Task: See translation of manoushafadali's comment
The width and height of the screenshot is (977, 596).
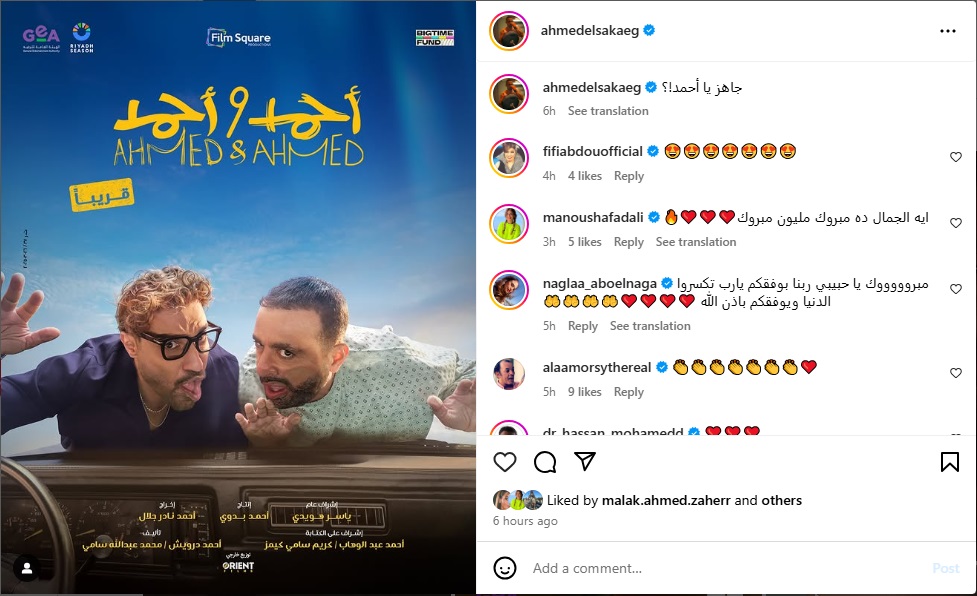Action: coord(695,242)
